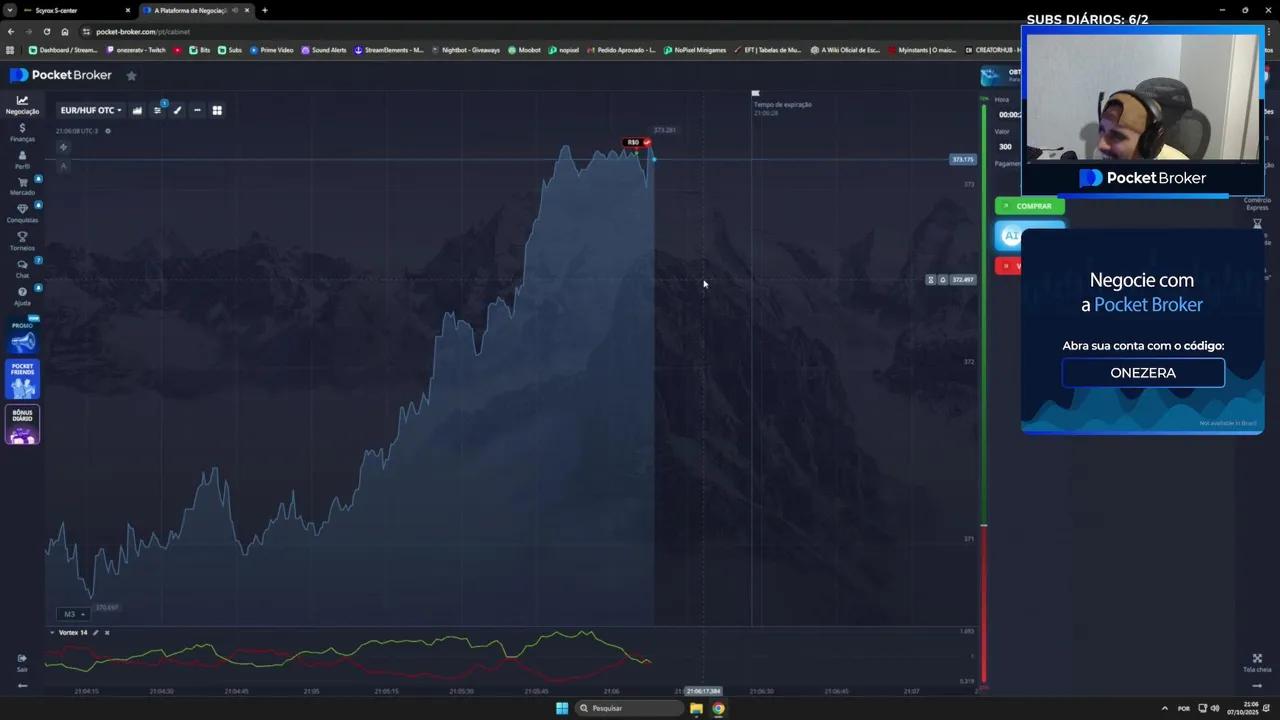The width and height of the screenshot is (1280, 720).
Task: Open Chrome from the taskbar
Action: click(718, 708)
